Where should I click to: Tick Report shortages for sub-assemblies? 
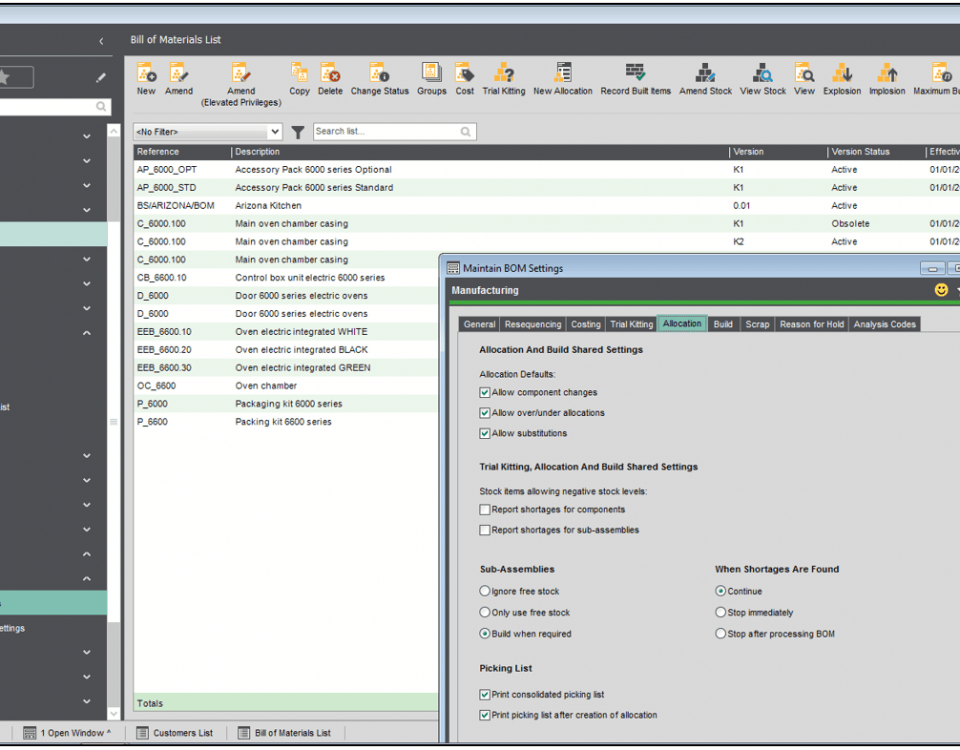(485, 530)
